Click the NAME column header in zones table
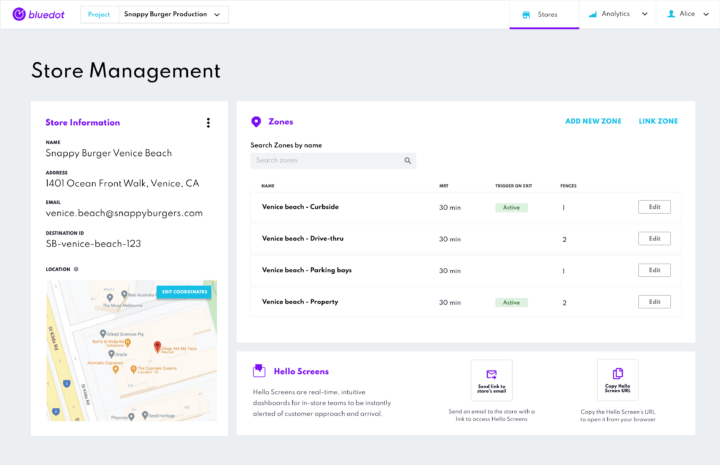This screenshot has height=465, width=720. click(x=268, y=186)
